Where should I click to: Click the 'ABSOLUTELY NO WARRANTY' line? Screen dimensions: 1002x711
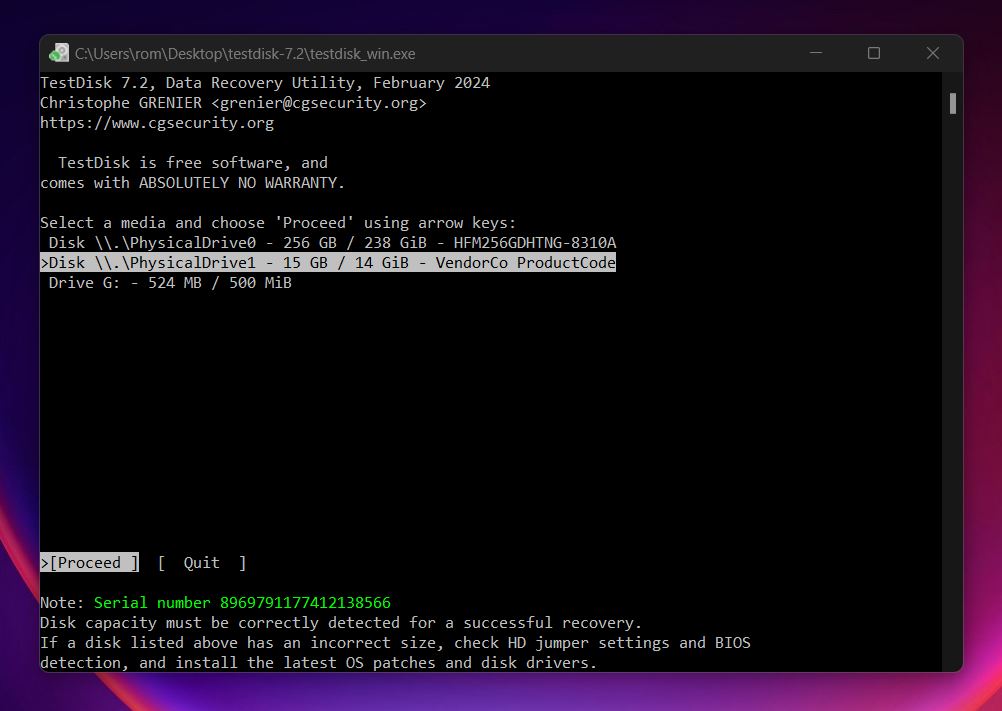pos(192,183)
